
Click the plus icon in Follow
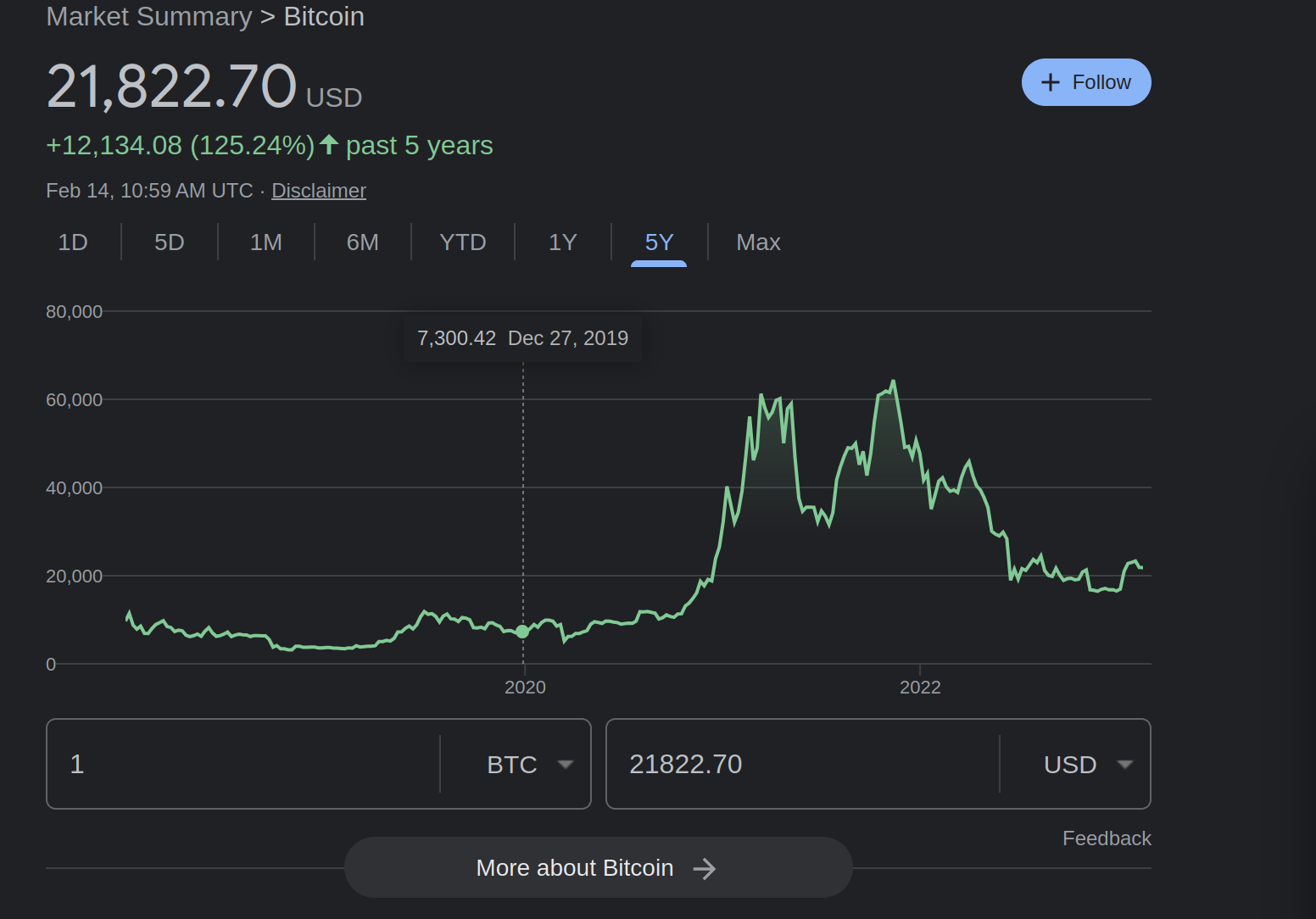1050,82
